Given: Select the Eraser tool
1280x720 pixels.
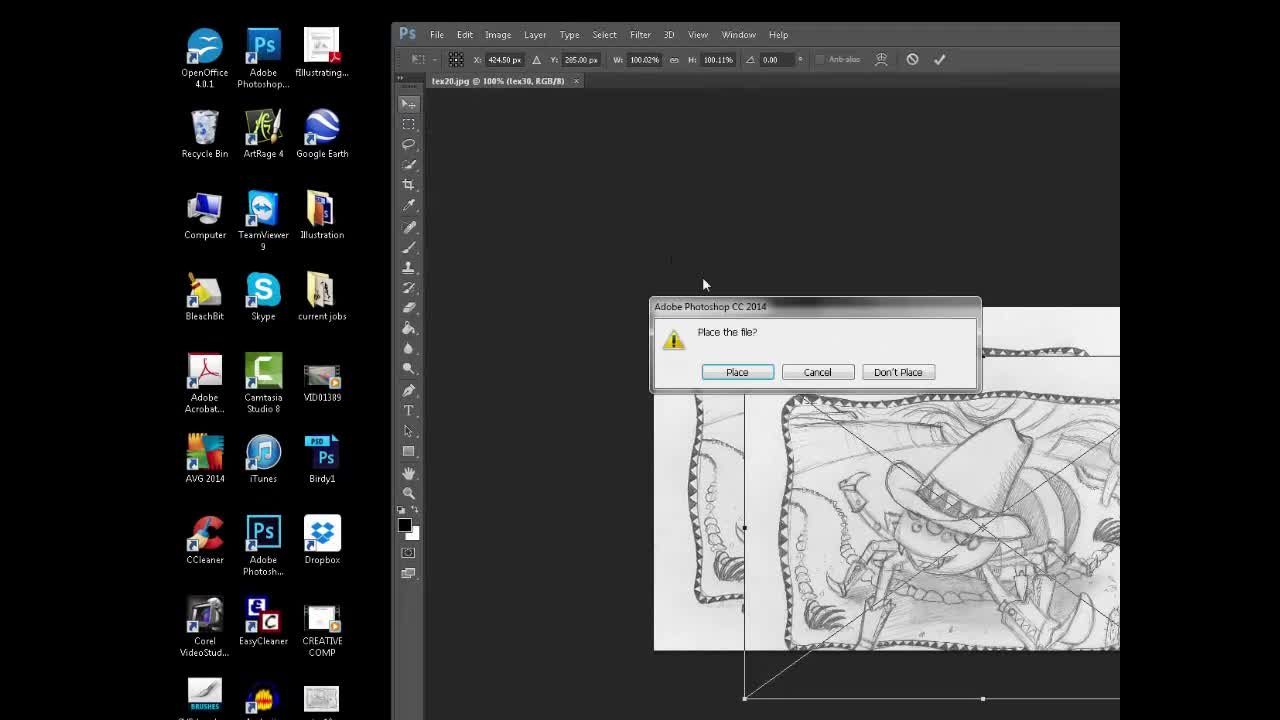Looking at the screenshot, I should (408, 308).
